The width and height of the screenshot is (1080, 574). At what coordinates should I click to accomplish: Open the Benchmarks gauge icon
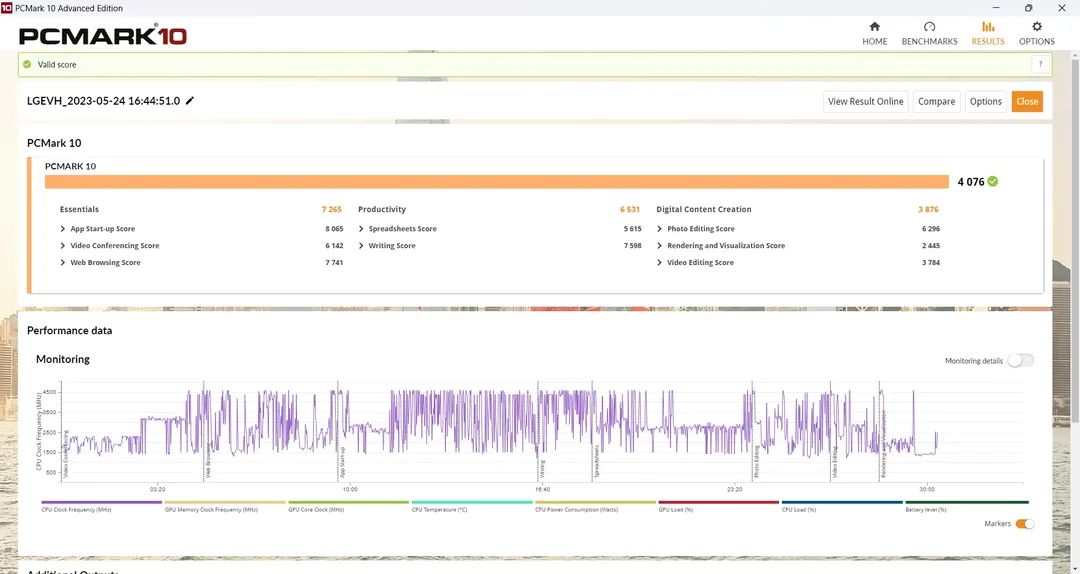coord(929,27)
